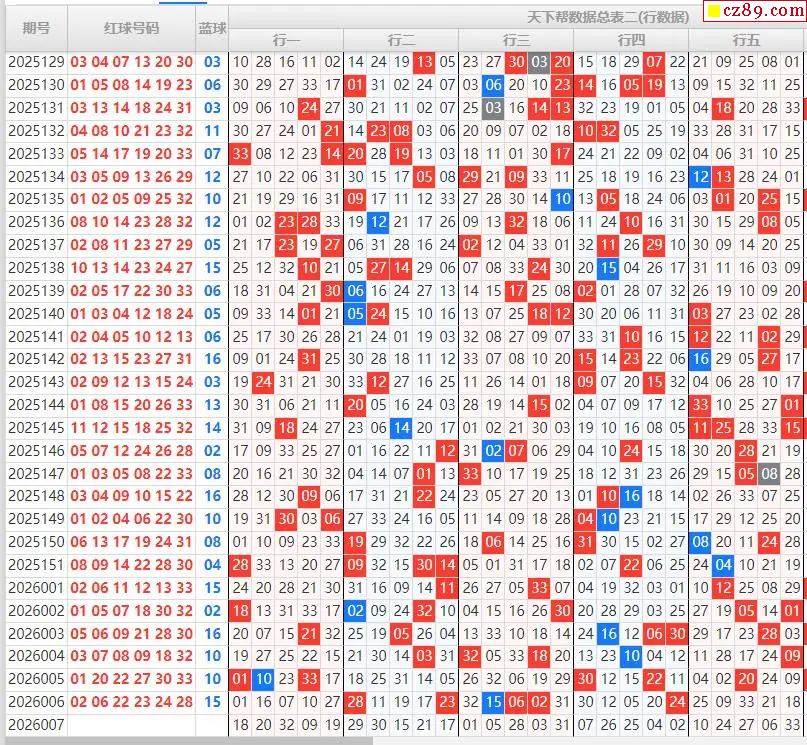Click the 天下帮数据总表二(行数据) table title
This screenshot has width=807, height=745.
point(608,17)
